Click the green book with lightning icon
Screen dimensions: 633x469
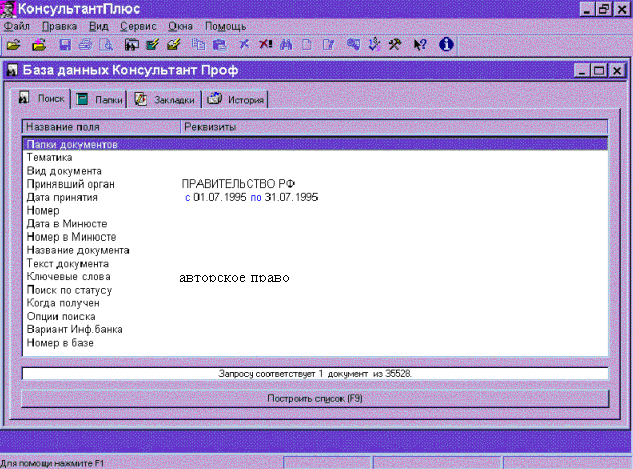coord(152,44)
